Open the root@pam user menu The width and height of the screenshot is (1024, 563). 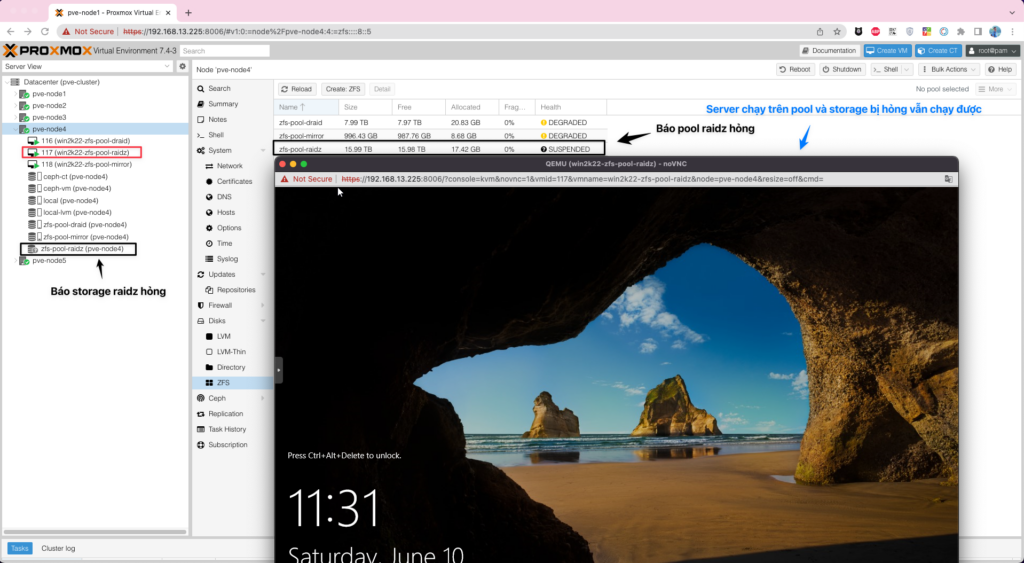(x=992, y=51)
